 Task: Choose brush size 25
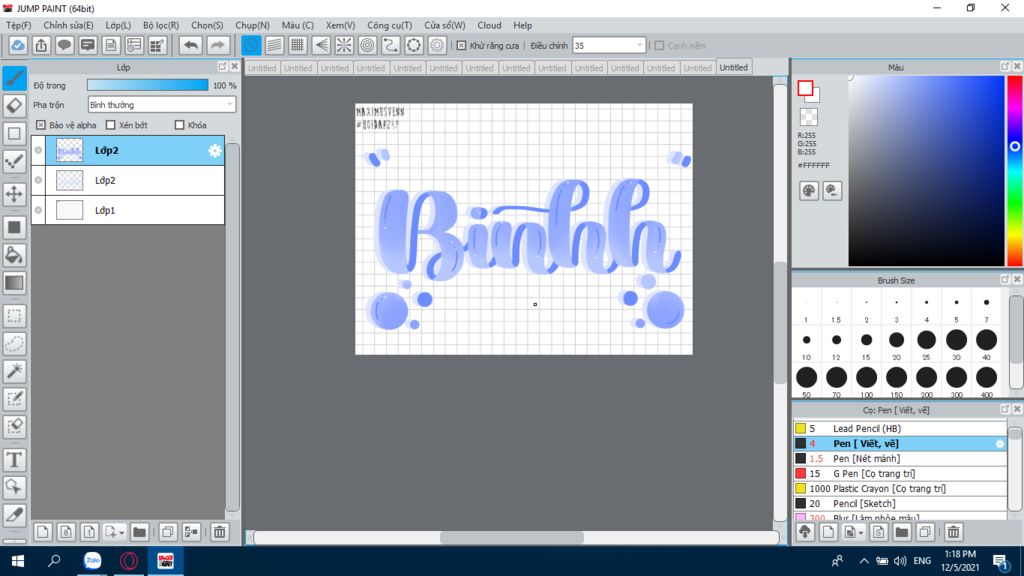point(926,340)
